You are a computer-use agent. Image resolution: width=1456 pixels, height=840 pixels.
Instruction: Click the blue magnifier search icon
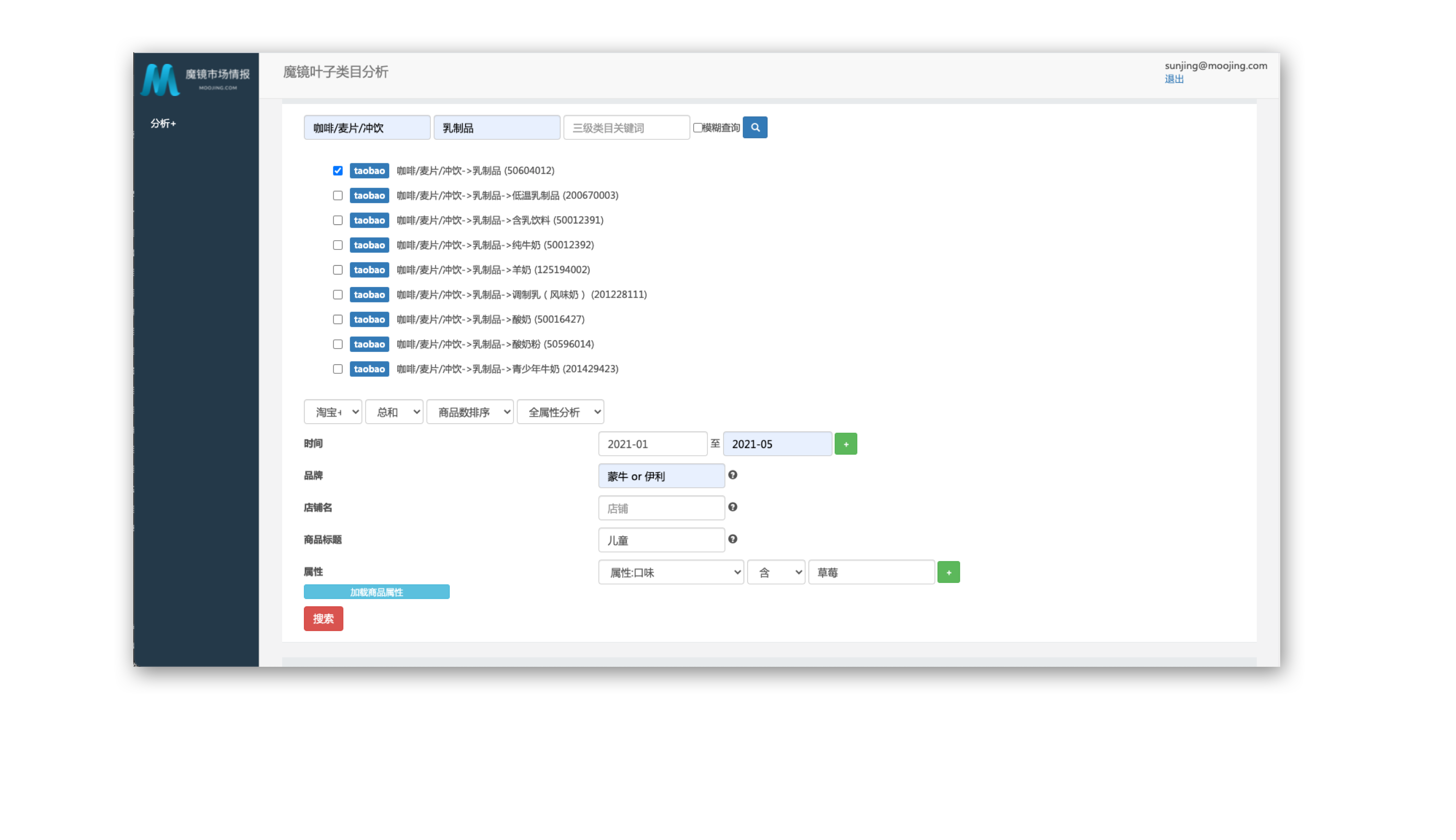[754, 128]
